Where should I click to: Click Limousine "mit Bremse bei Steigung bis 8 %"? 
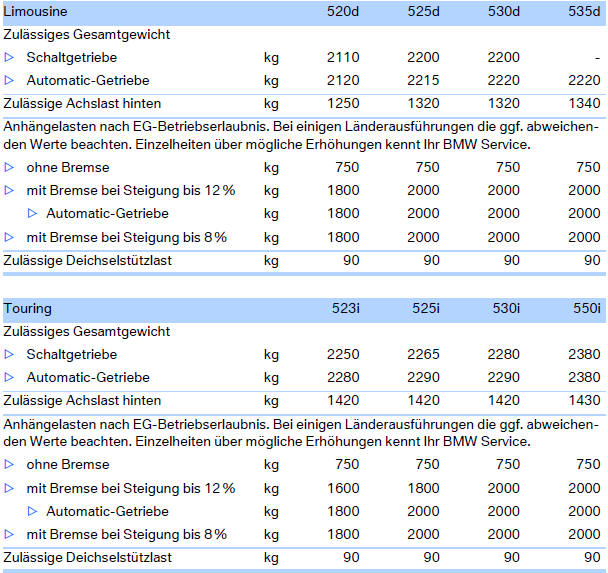[126, 237]
